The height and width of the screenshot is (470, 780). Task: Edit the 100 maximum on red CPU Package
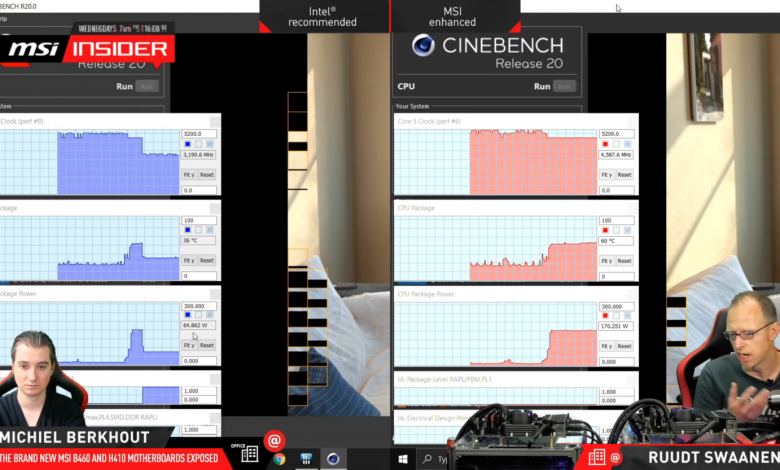click(x=617, y=220)
